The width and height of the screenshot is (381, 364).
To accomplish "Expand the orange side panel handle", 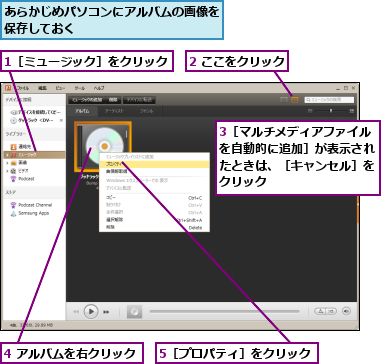I will [x=358, y=210].
